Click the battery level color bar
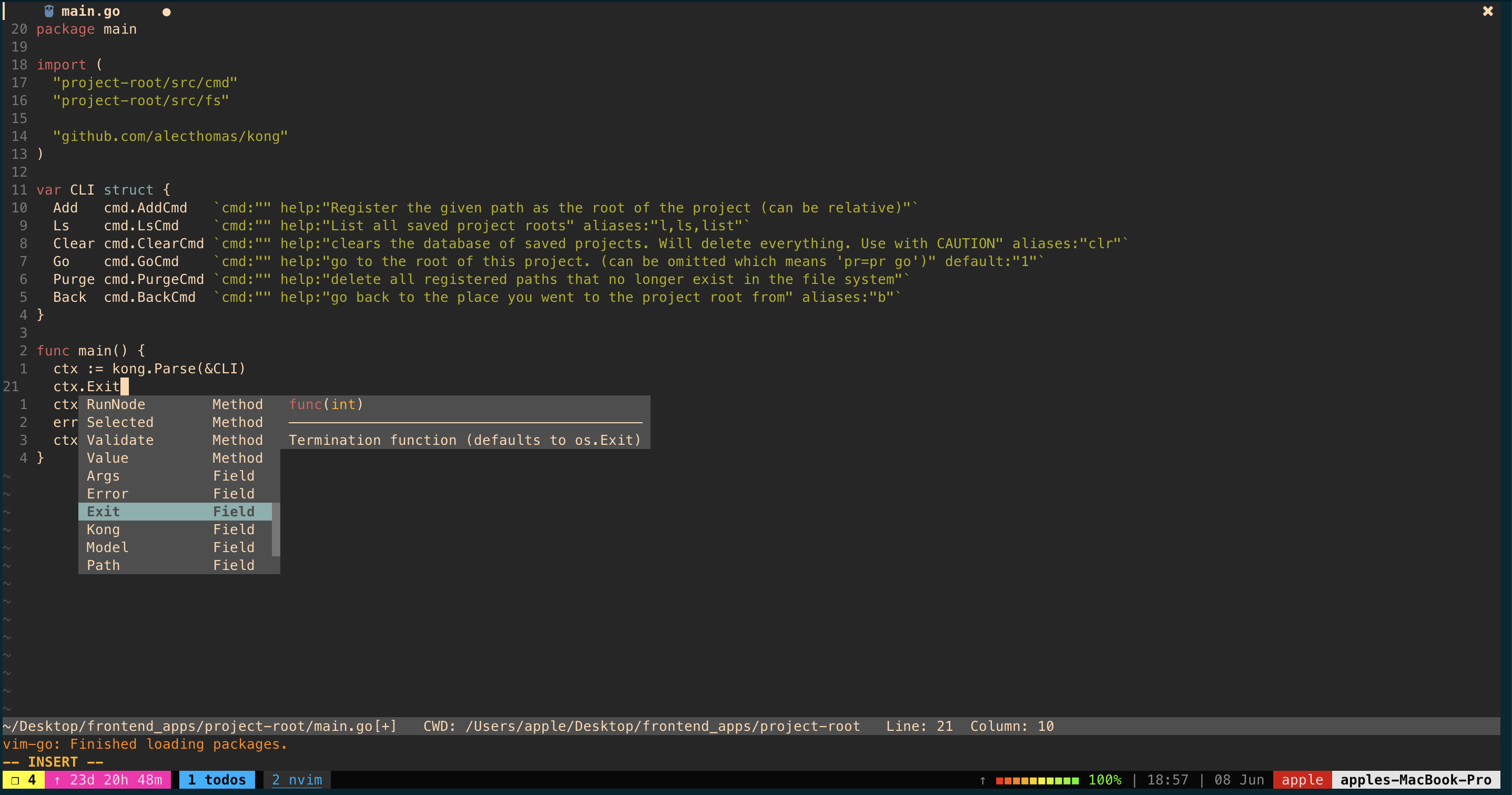Screen dimensions: 1512x795 [1037, 780]
